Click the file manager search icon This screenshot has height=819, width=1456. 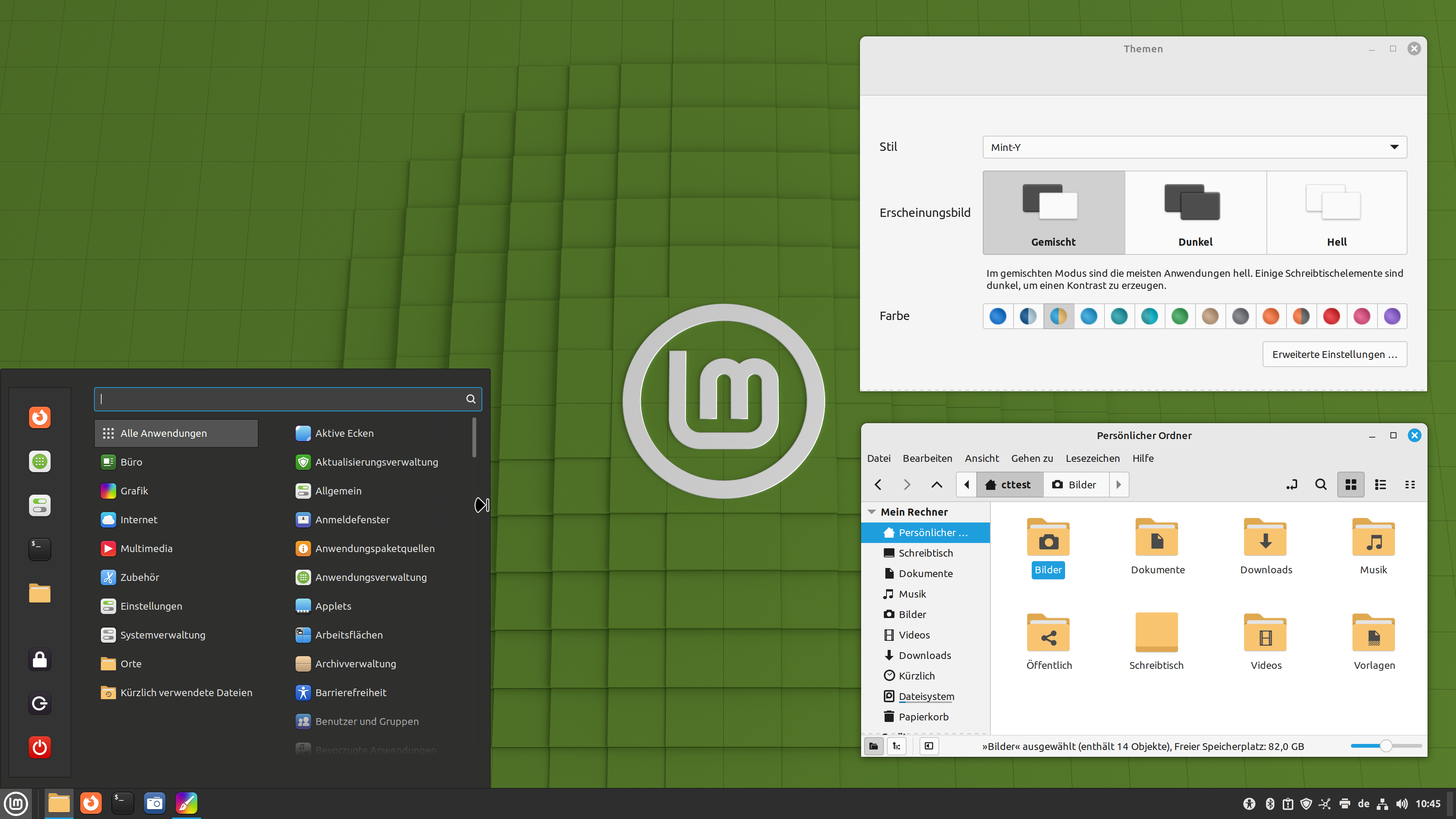(x=1320, y=485)
